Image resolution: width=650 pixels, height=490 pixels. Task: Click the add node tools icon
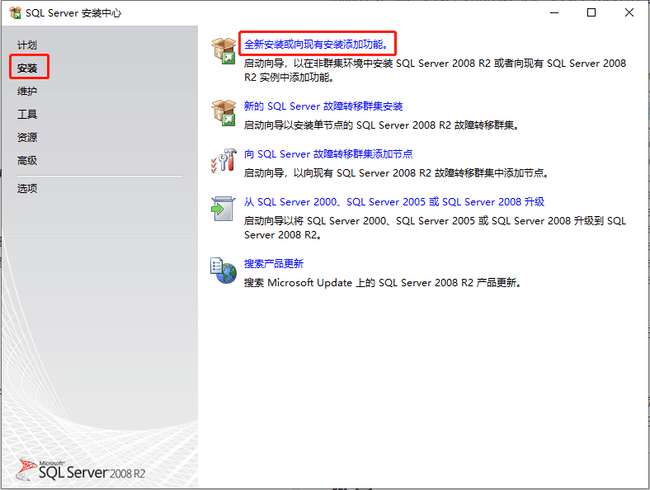[x=223, y=160]
